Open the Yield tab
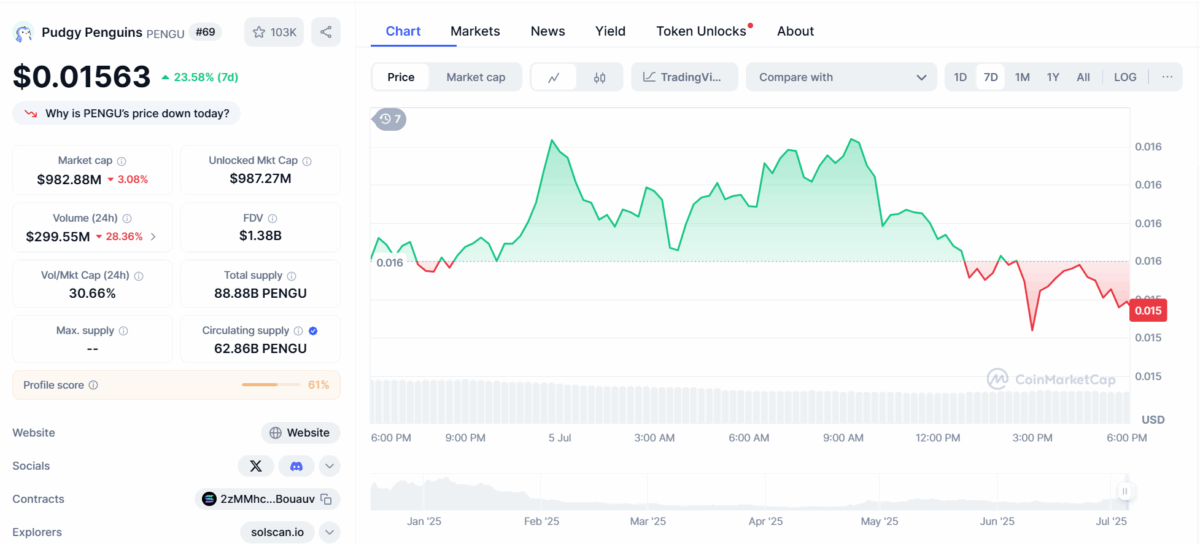The image size is (1200, 544). (x=610, y=31)
